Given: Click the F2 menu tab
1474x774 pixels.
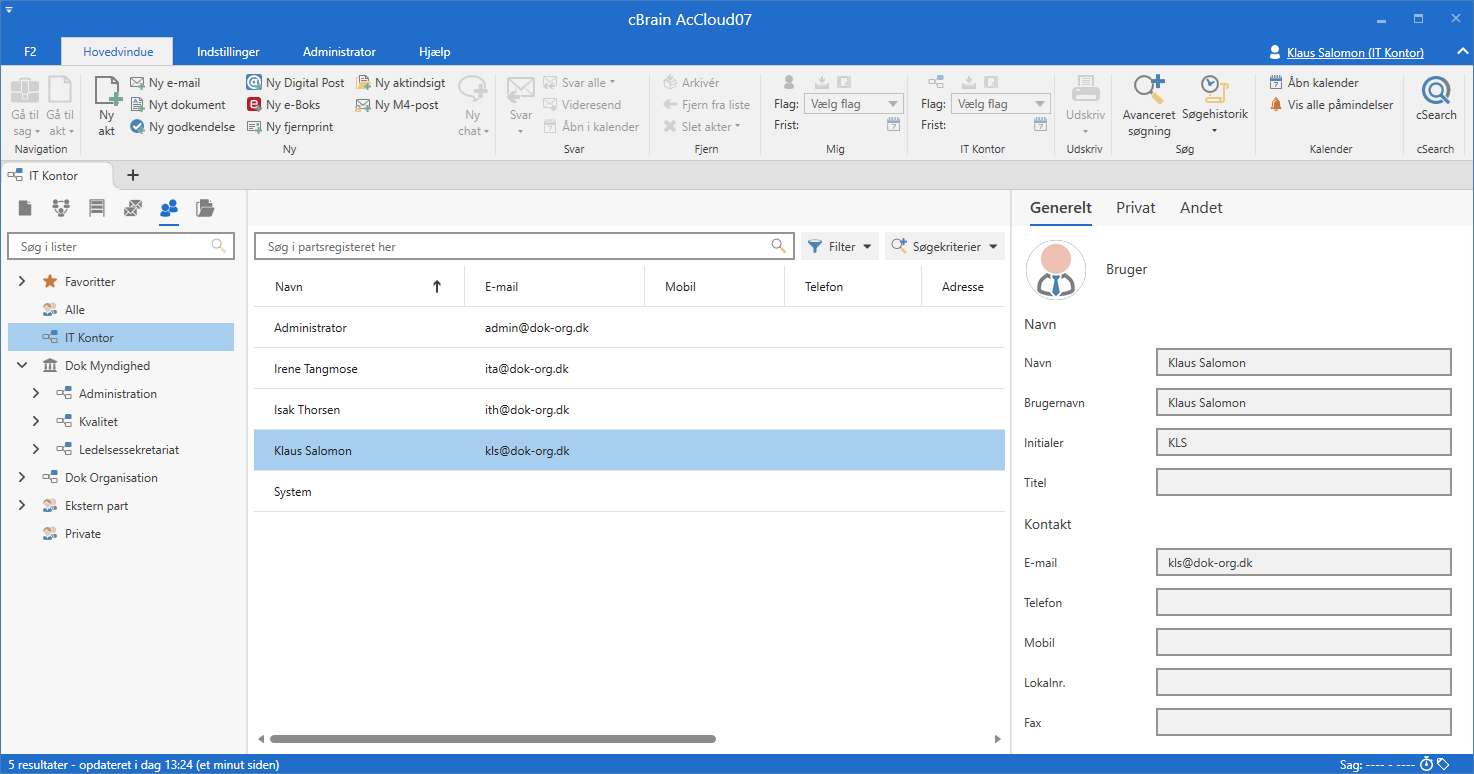Looking at the screenshot, I should click(30, 52).
